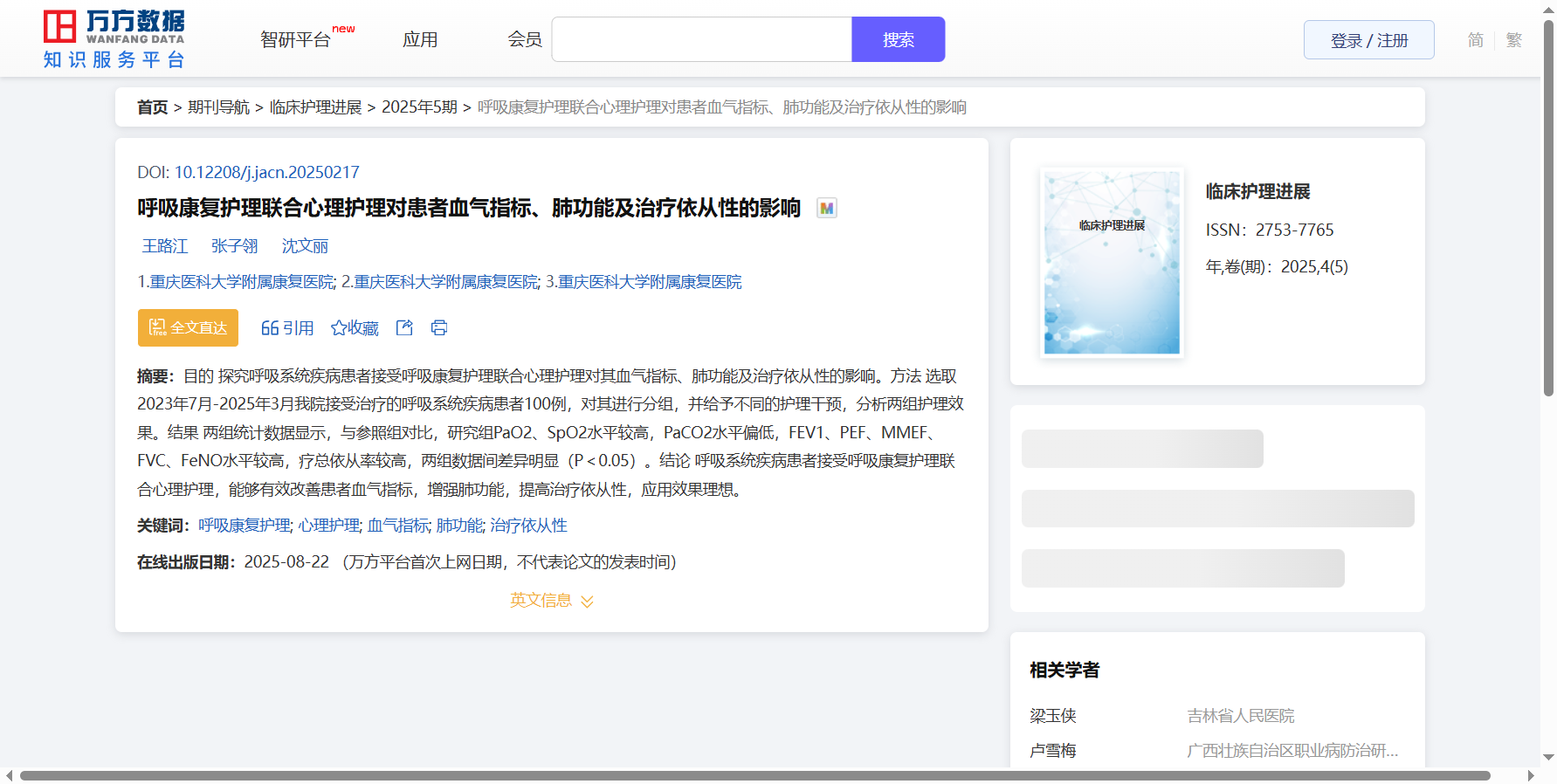
Task: Click the 全文直达 full-text button
Action: pos(188,327)
